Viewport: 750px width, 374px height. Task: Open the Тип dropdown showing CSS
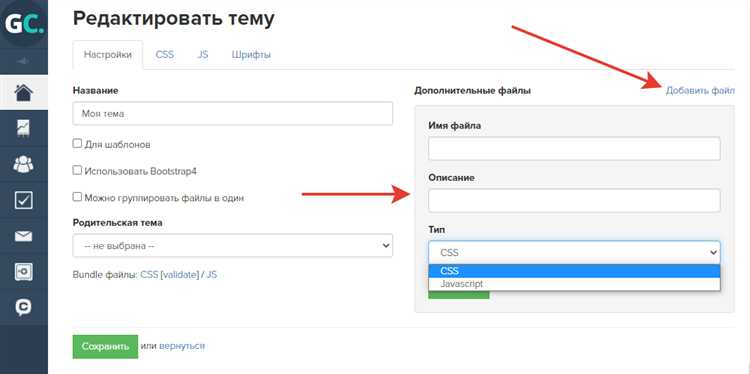pyautogui.click(x=574, y=252)
